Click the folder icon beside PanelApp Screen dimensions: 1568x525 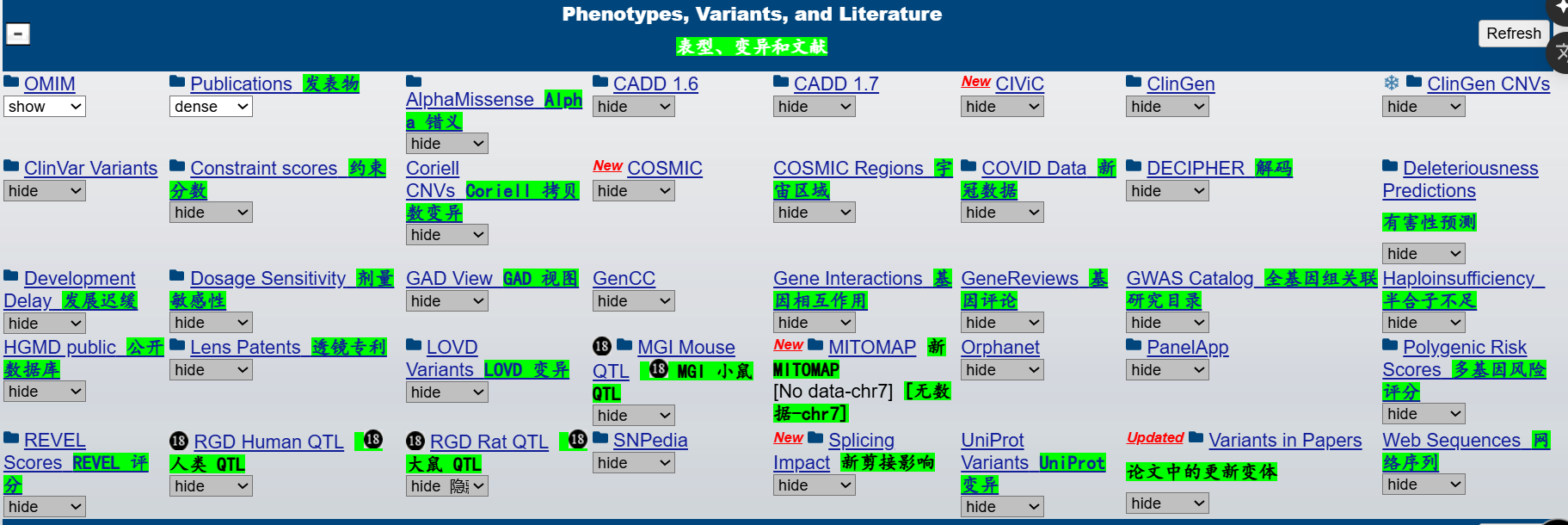pos(1134,345)
